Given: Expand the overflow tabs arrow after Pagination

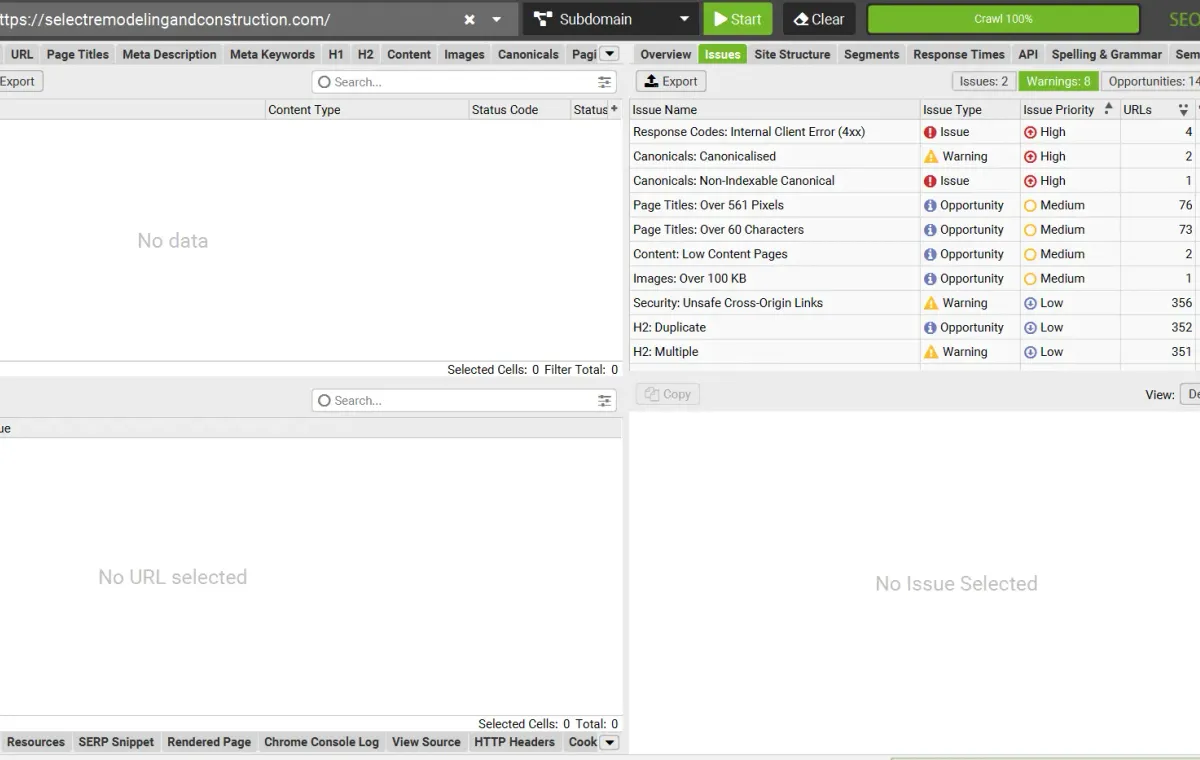Looking at the screenshot, I should tap(609, 54).
